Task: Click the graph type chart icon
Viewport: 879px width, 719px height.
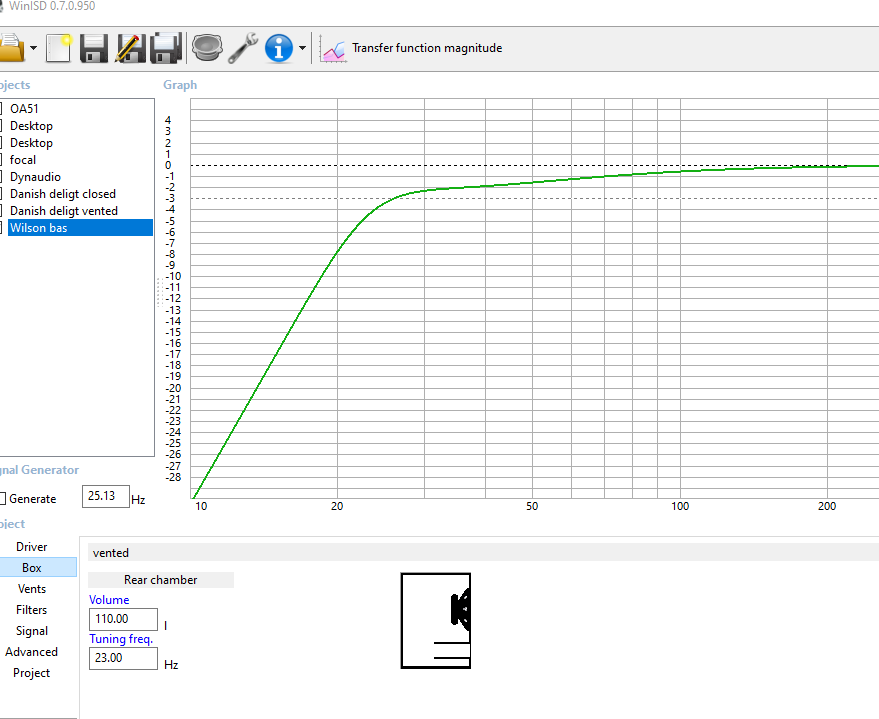Action: [333, 49]
